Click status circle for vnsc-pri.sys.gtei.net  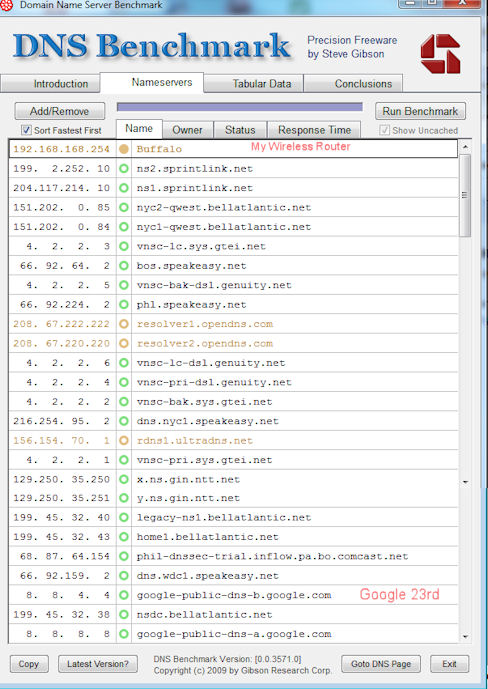click(x=124, y=460)
